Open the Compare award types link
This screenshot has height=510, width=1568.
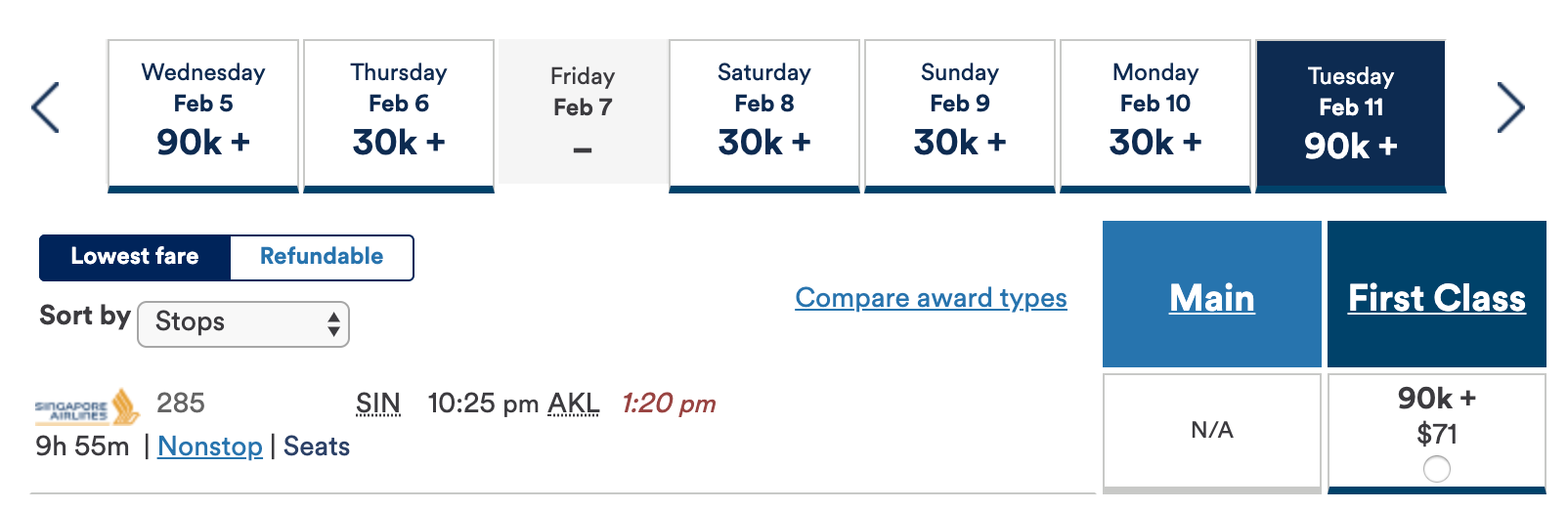(931, 298)
